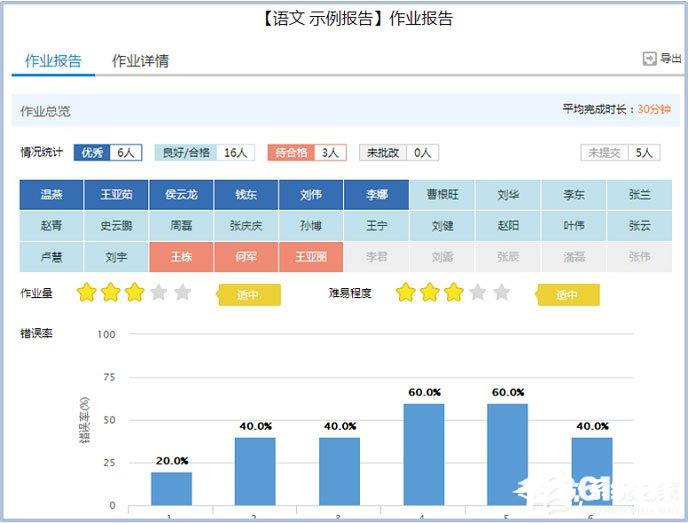Click second star of 作业量 rating
Viewport: 688px width, 523px height.
111,292
